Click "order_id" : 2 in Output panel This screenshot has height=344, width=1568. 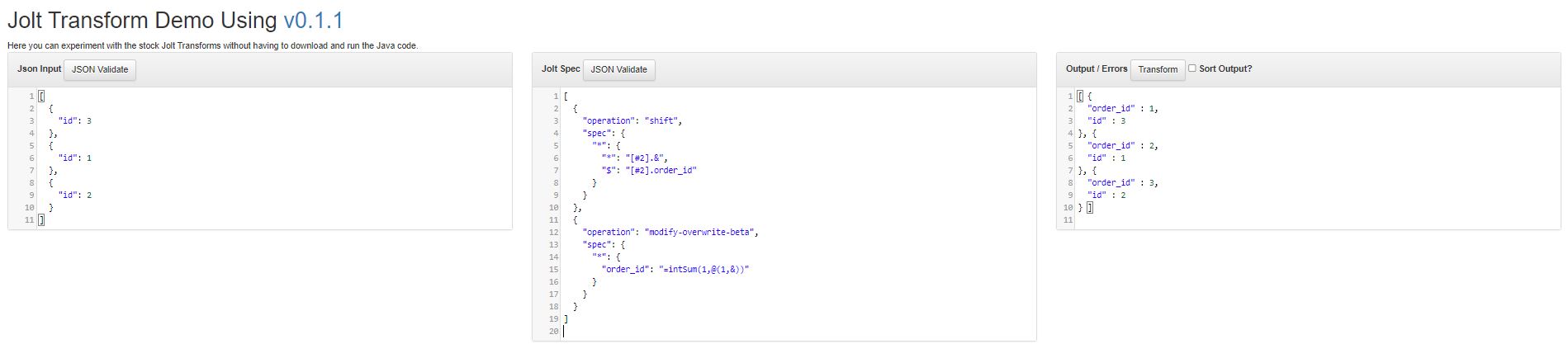pyautogui.click(x=1123, y=145)
